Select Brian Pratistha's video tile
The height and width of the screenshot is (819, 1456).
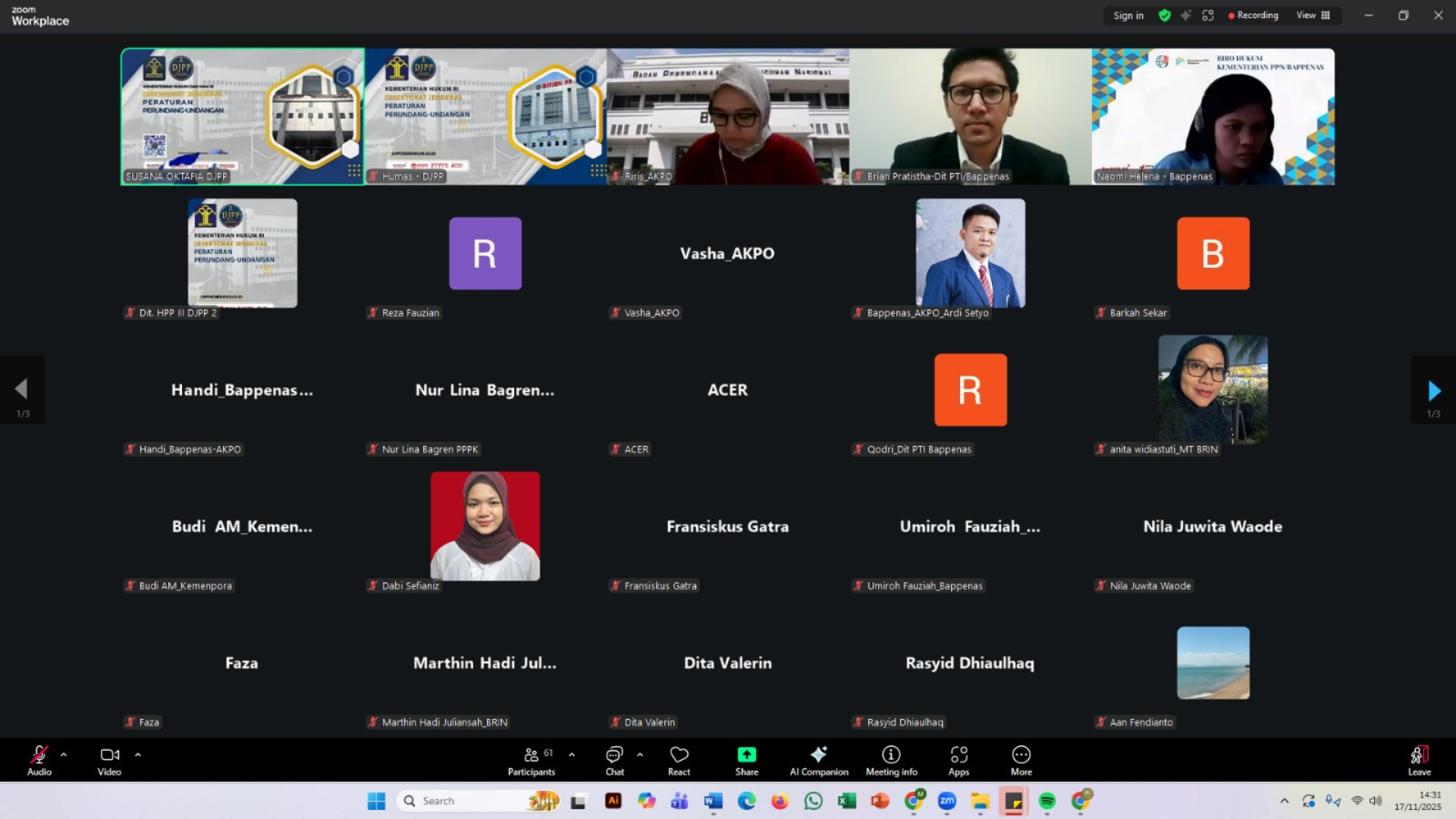[970, 116]
